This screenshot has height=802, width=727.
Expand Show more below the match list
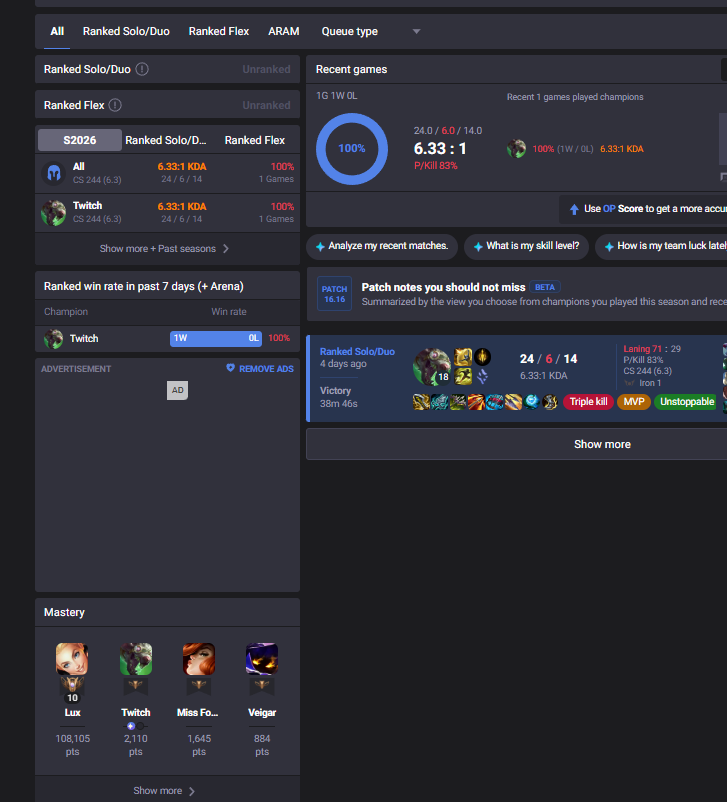(x=602, y=444)
